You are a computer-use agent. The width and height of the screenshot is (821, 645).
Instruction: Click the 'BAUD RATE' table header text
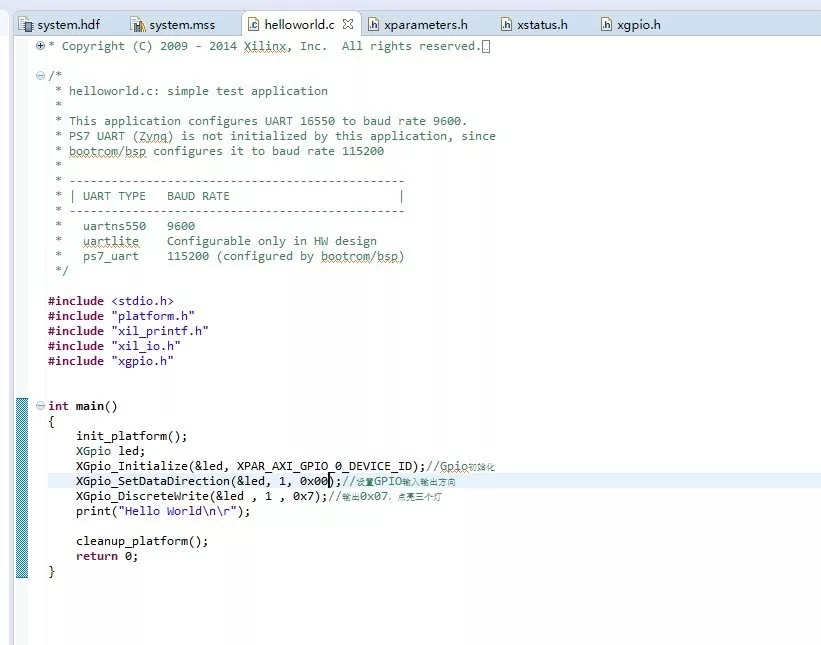pos(198,196)
